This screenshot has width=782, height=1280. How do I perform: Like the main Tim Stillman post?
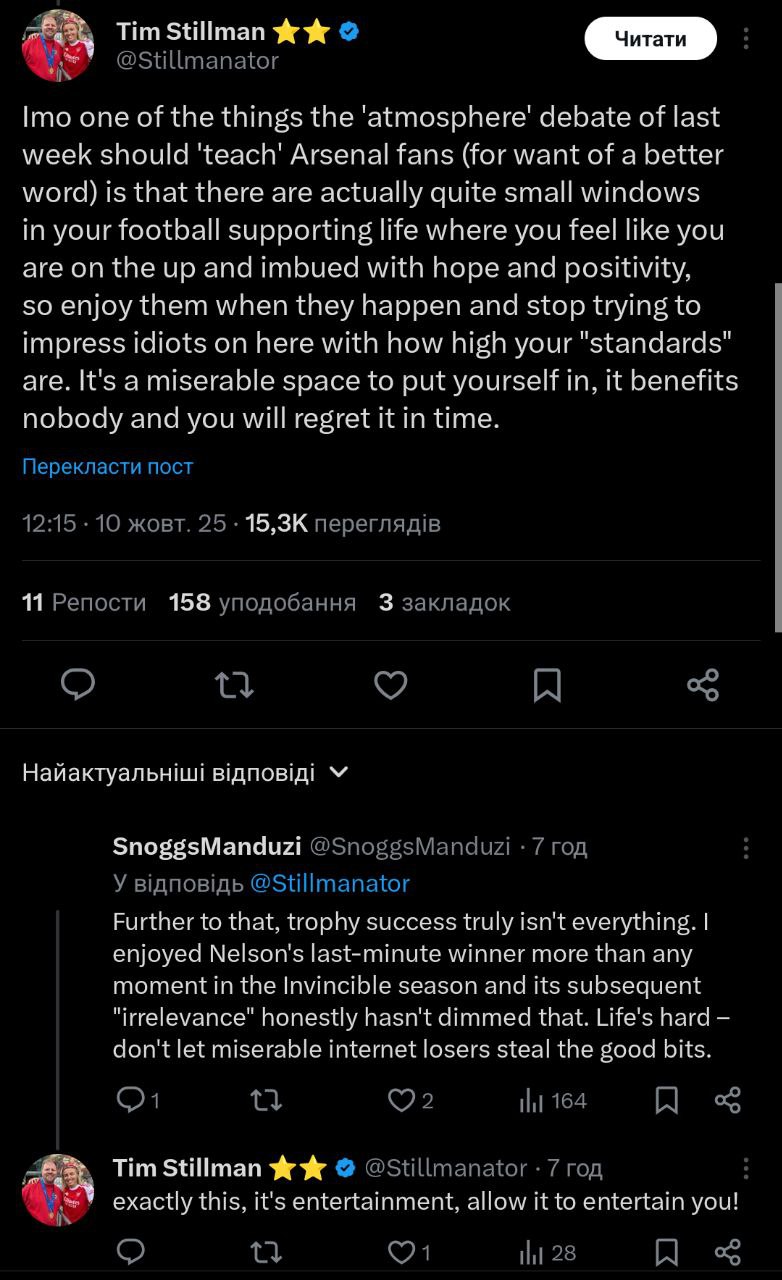tap(390, 684)
